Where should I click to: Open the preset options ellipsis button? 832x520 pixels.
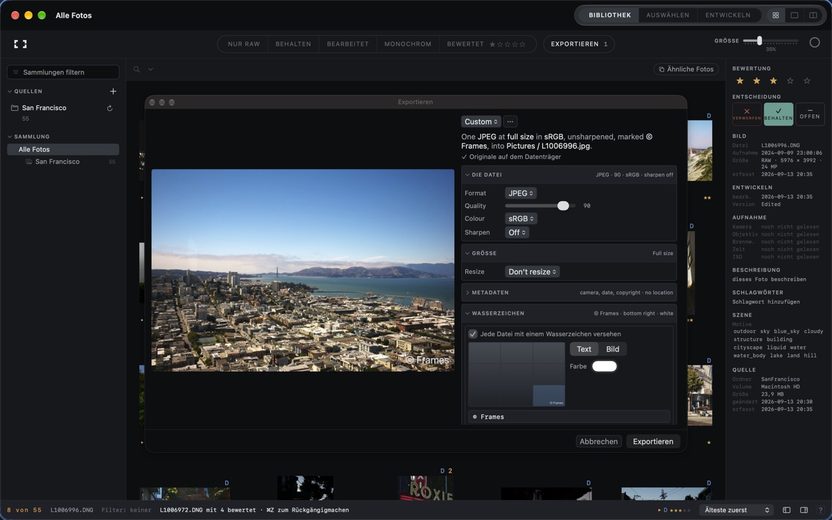(510, 122)
